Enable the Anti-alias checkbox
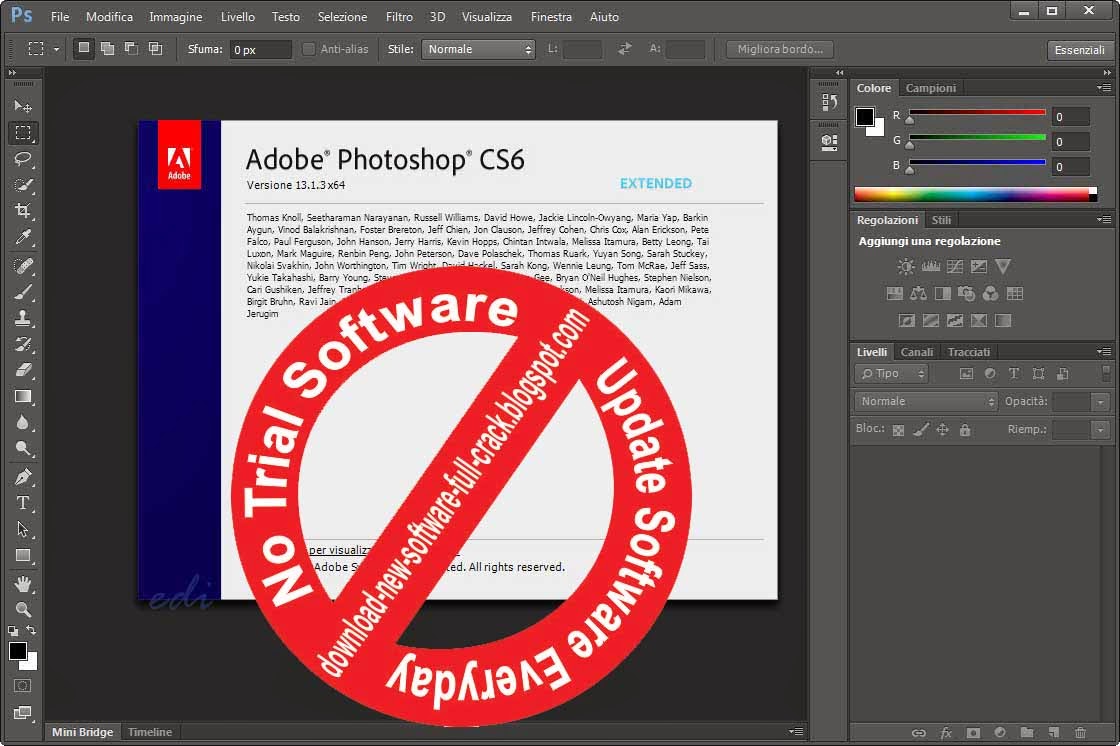 click(x=309, y=49)
